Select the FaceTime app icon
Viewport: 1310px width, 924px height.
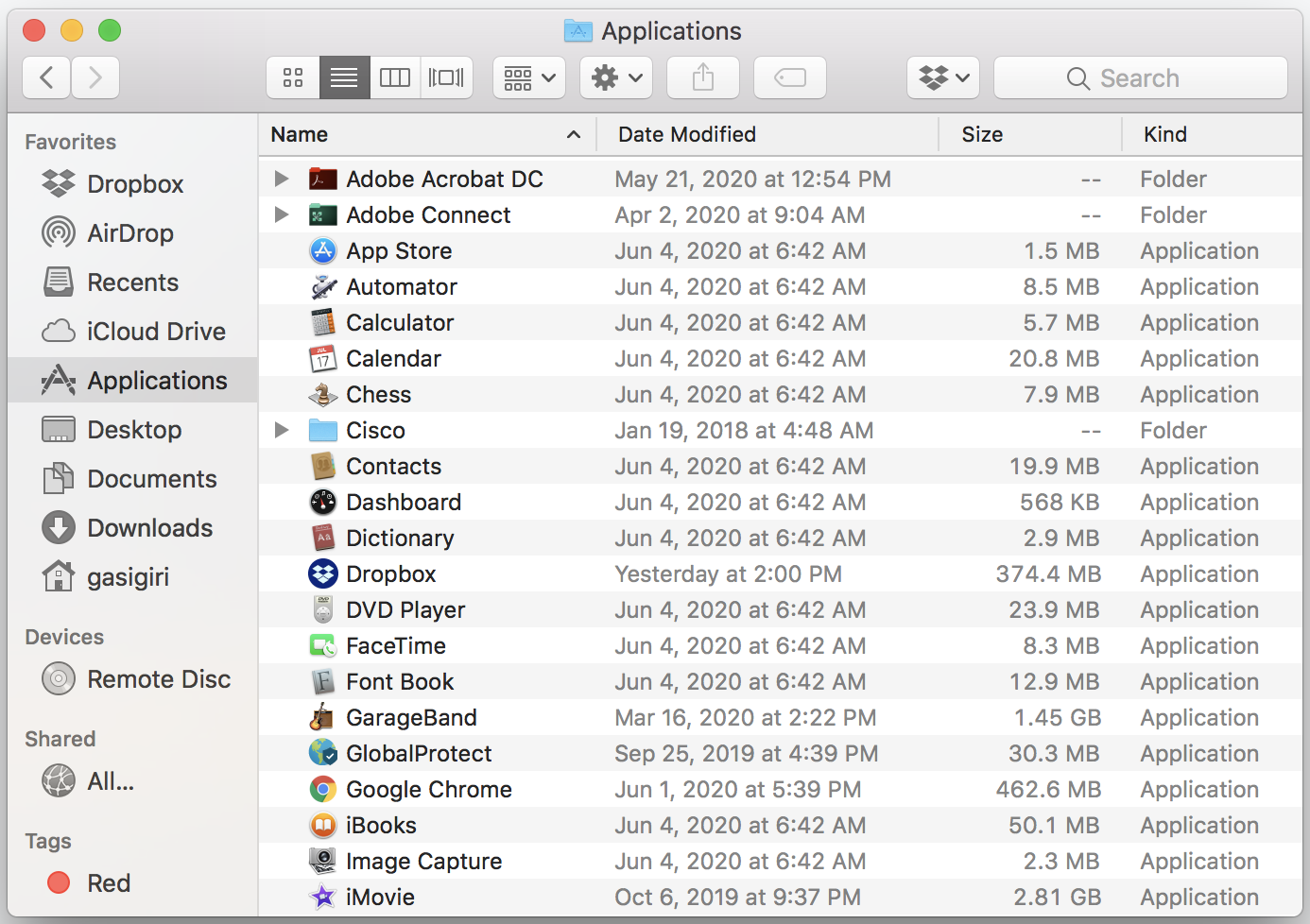point(323,645)
